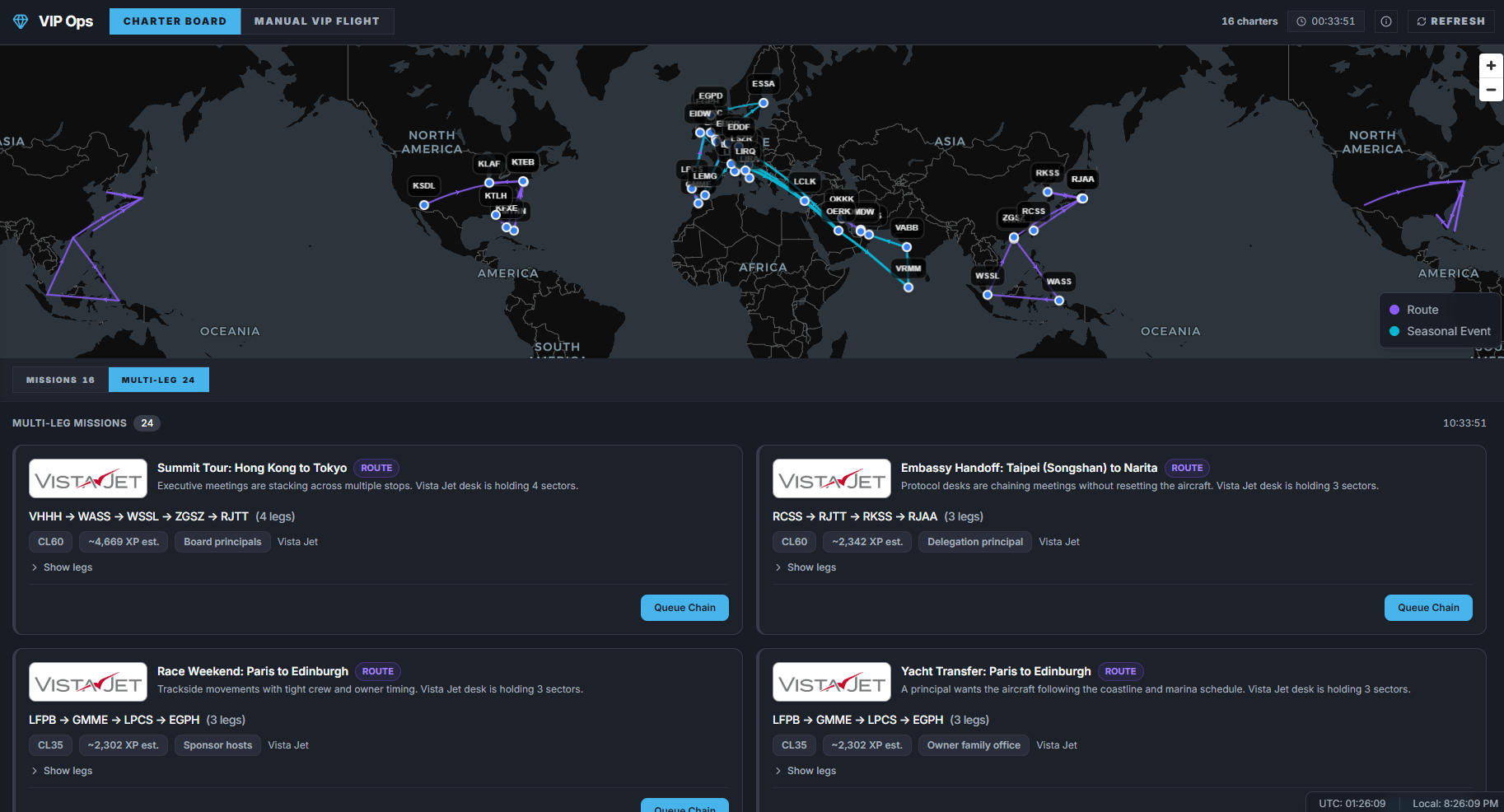
Task: Click ROUTE badge on Race Weekend card
Action: point(378,671)
